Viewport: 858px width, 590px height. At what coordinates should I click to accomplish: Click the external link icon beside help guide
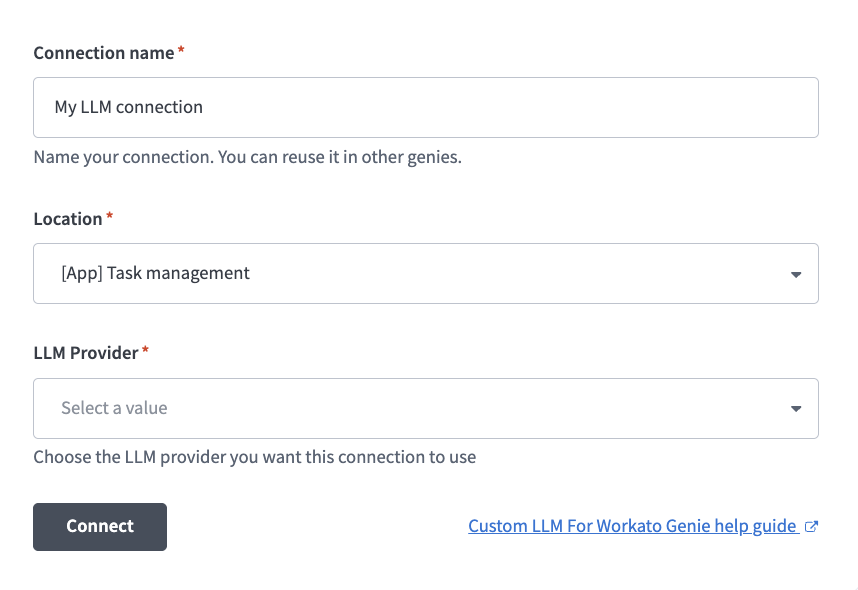coord(812,525)
